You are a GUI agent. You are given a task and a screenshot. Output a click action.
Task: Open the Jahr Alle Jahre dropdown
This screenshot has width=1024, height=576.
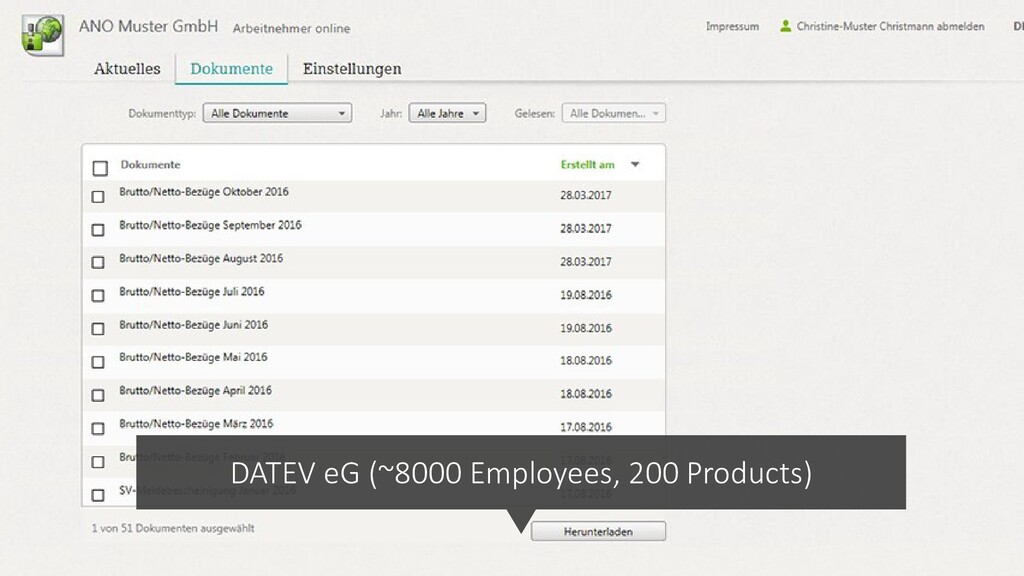pos(447,113)
